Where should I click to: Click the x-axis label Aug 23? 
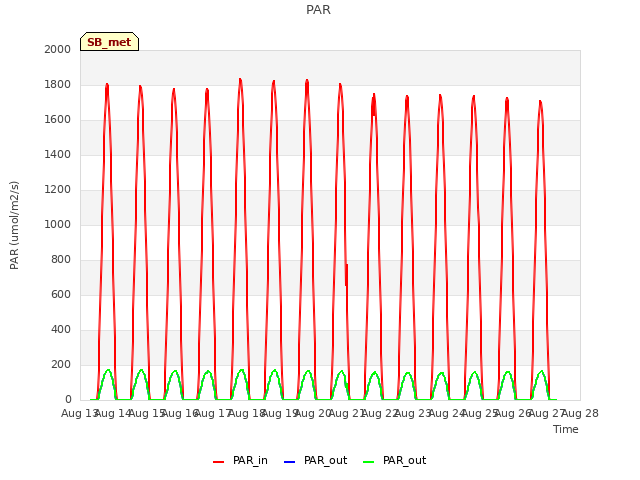(x=413, y=413)
